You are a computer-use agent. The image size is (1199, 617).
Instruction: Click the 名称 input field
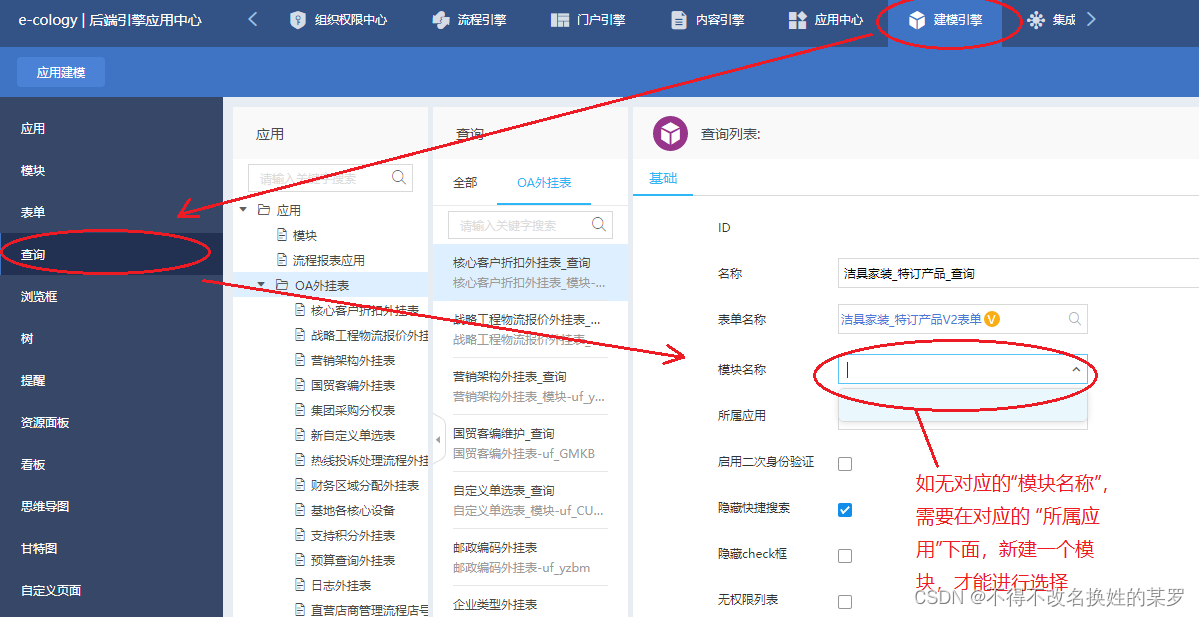click(x=1019, y=273)
